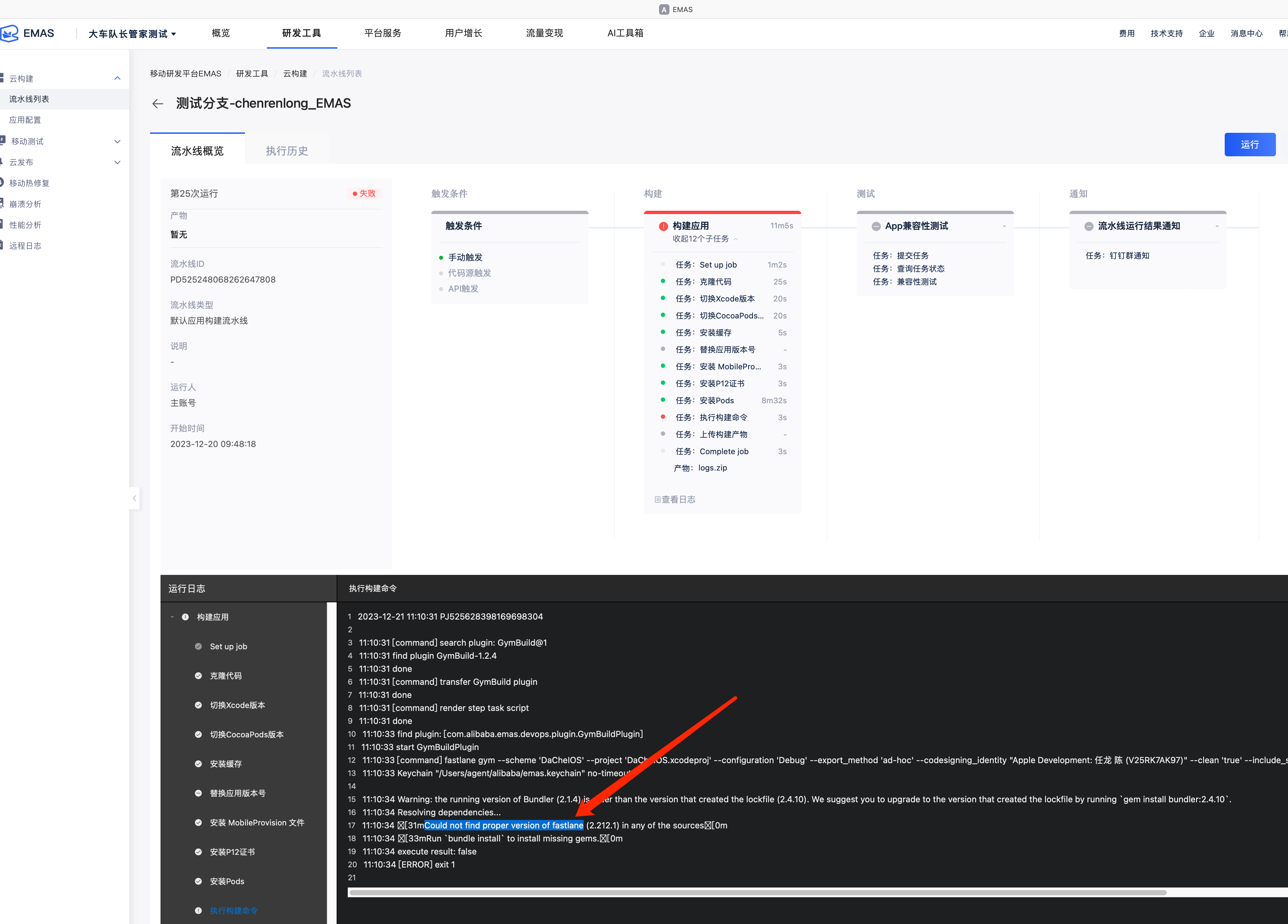Open 技术支持 in the top bar

[1166, 34]
